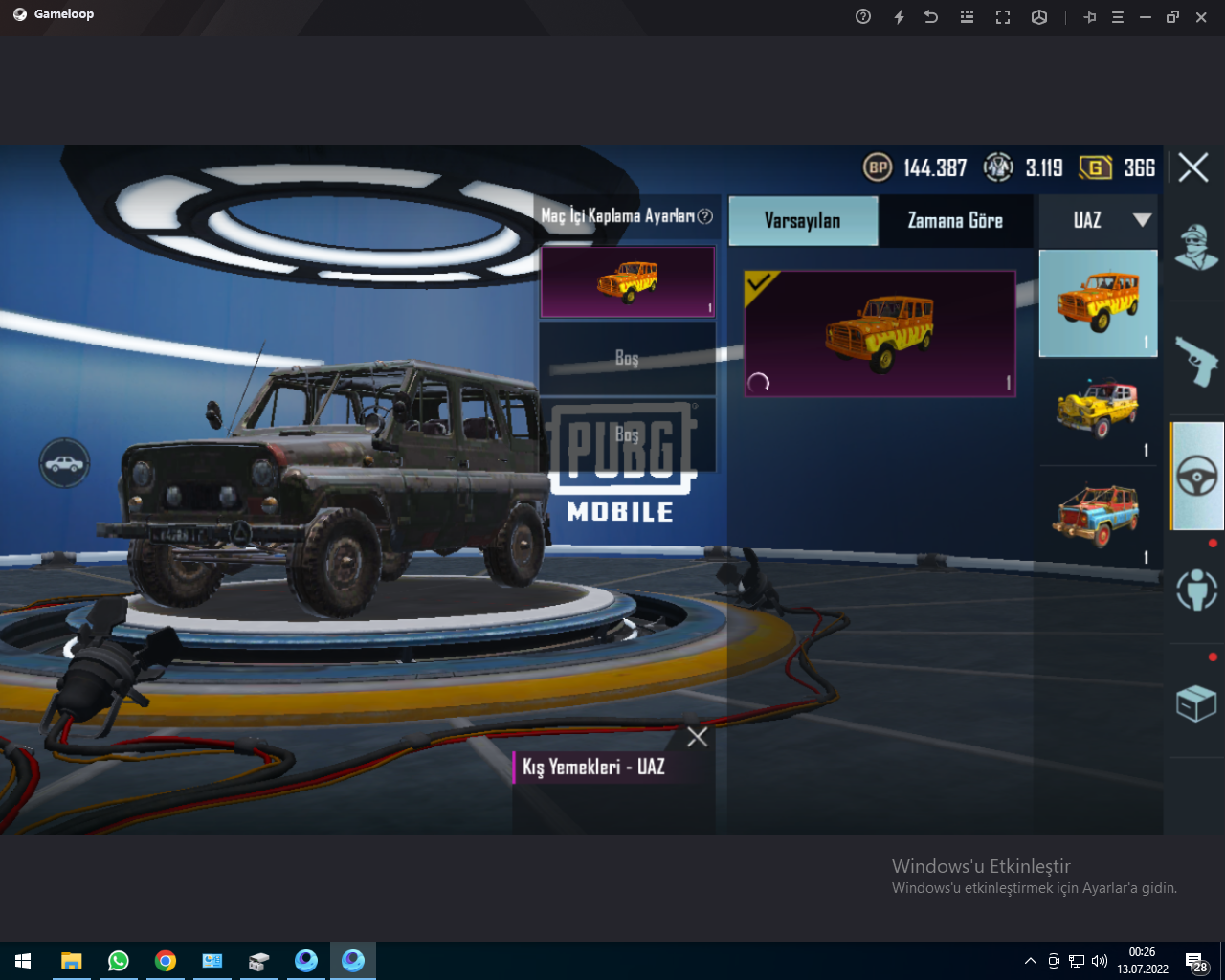Open the crate box tab in sidebar

[x=1196, y=703]
